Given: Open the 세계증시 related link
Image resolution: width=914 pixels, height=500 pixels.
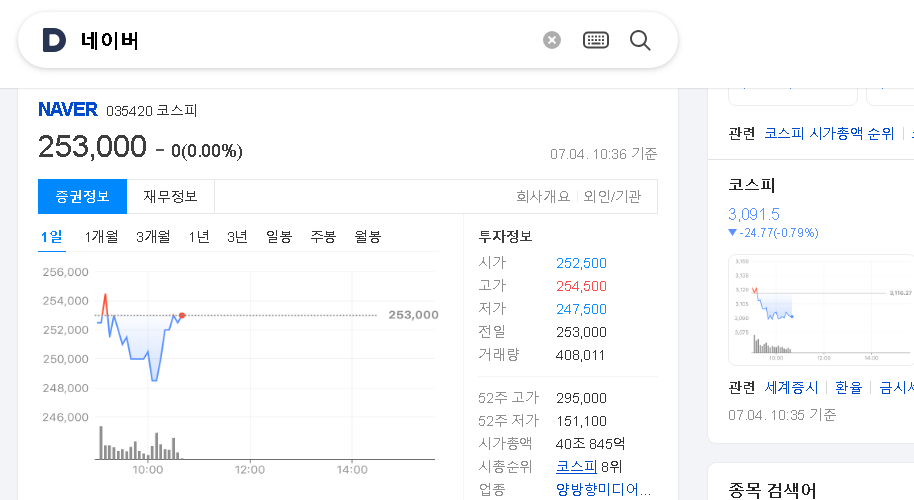Looking at the screenshot, I should (792, 388).
